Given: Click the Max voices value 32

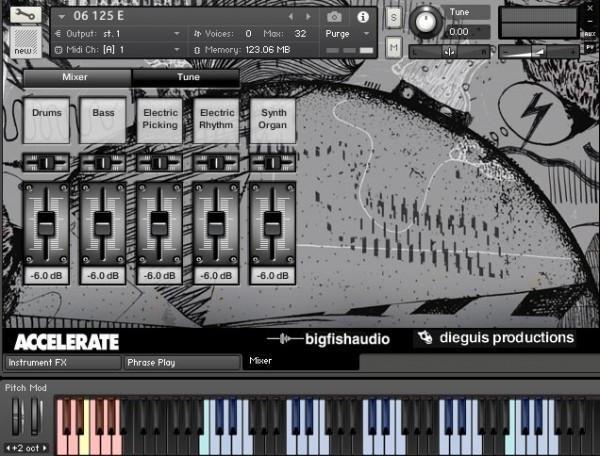Looking at the screenshot, I should (x=300, y=34).
